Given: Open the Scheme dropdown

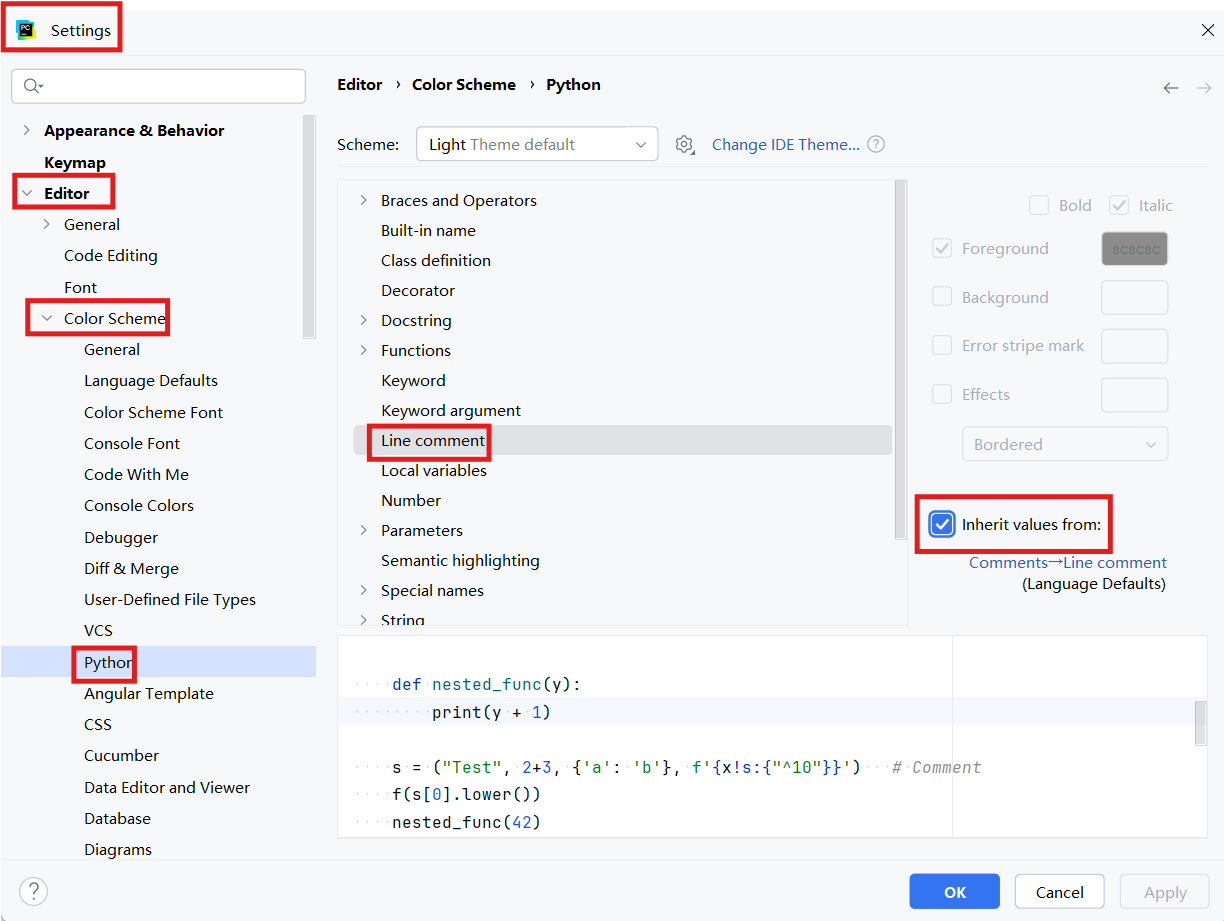Looking at the screenshot, I should [x=537, y=144].
